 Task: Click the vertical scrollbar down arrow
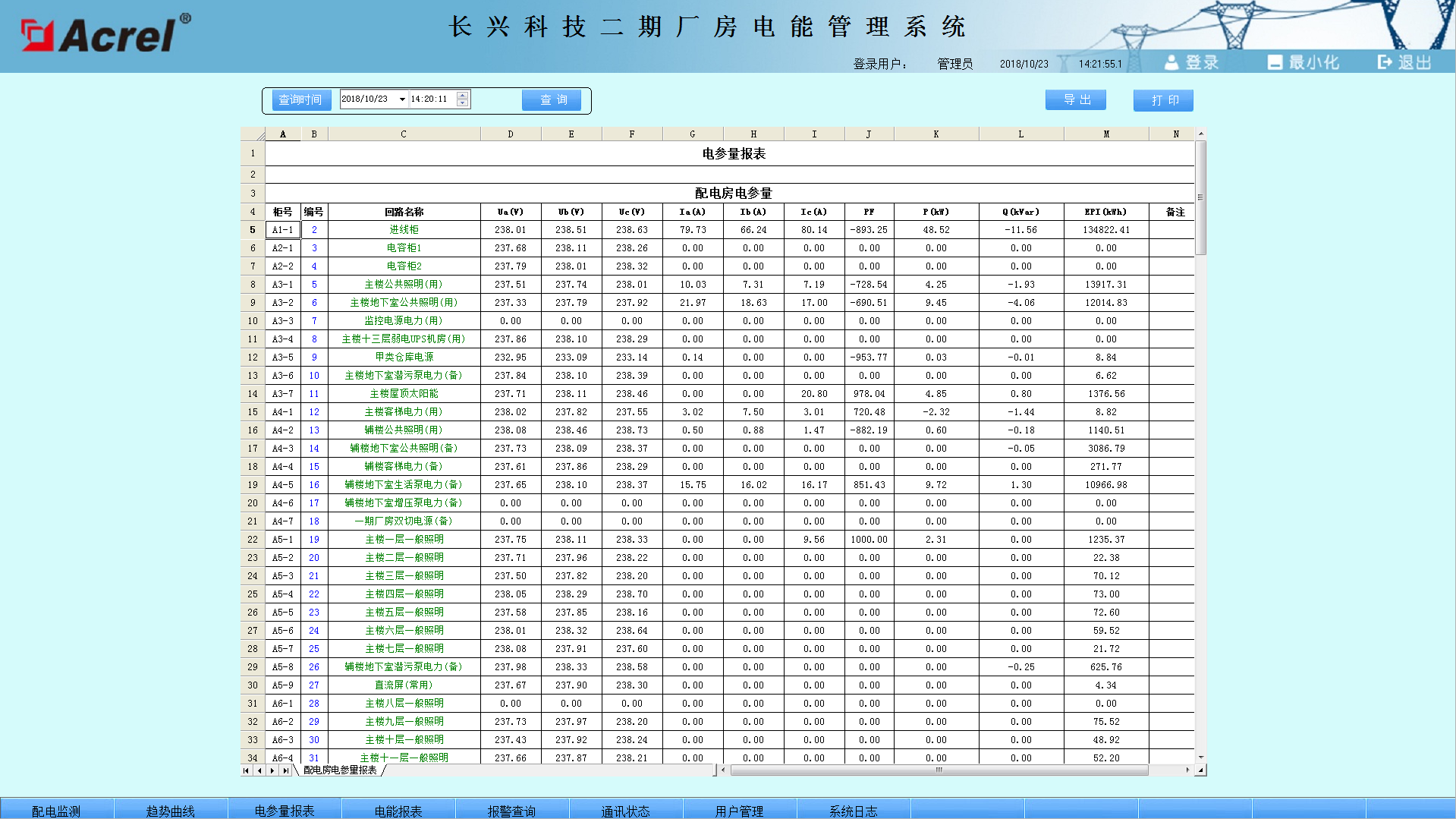point(1200,757)
